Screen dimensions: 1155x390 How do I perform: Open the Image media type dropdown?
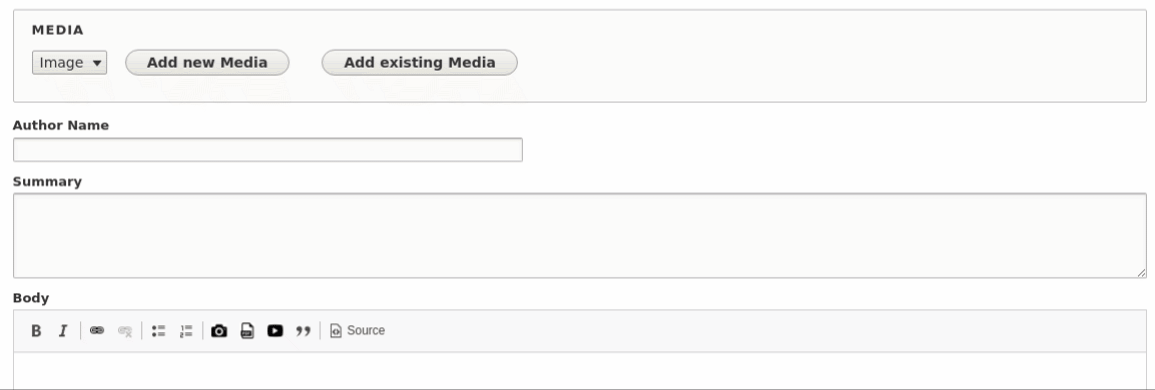69,63
